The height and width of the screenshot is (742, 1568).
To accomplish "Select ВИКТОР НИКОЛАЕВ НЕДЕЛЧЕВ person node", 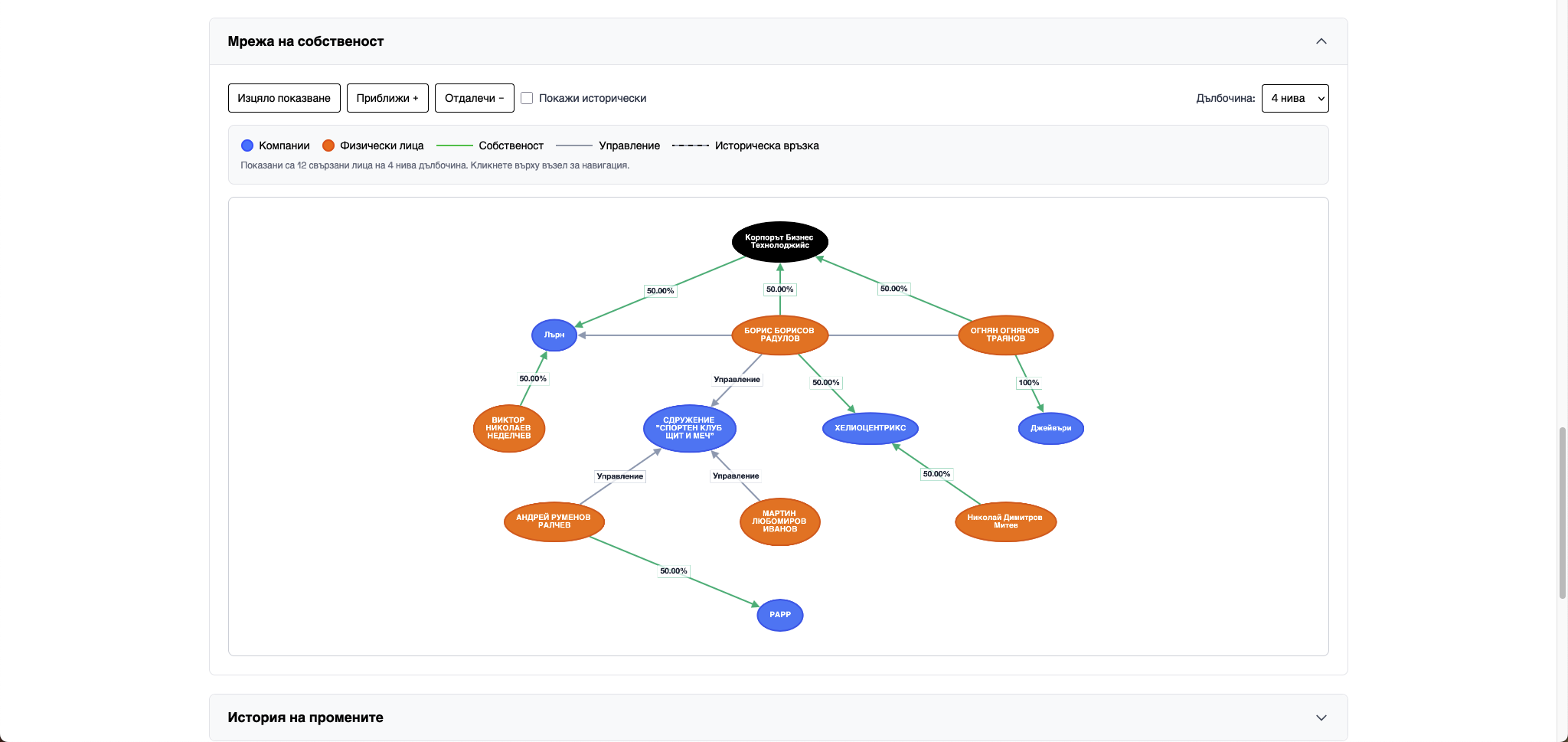I will tap(509, 428).
